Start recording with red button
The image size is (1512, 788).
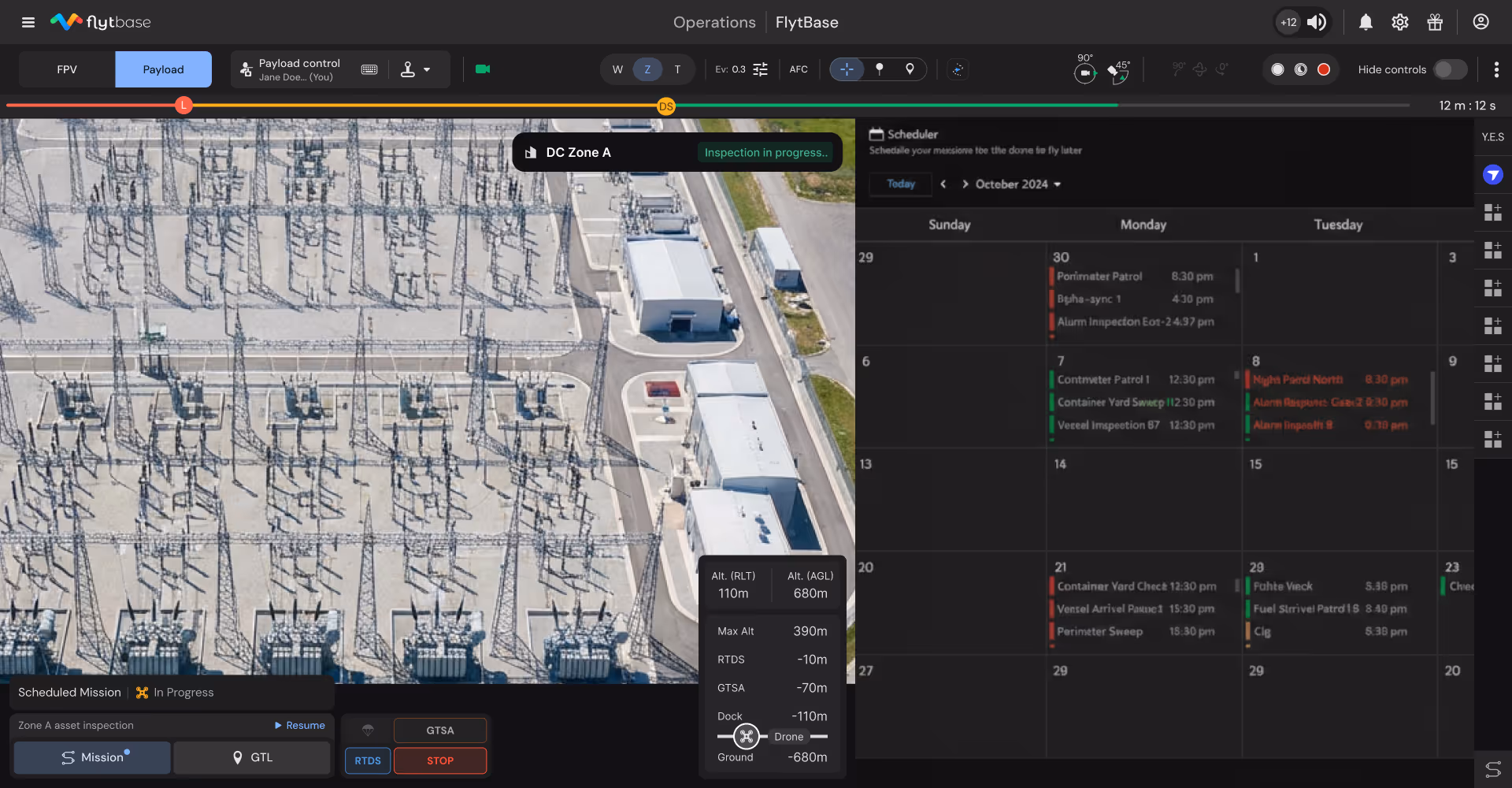1324,69
